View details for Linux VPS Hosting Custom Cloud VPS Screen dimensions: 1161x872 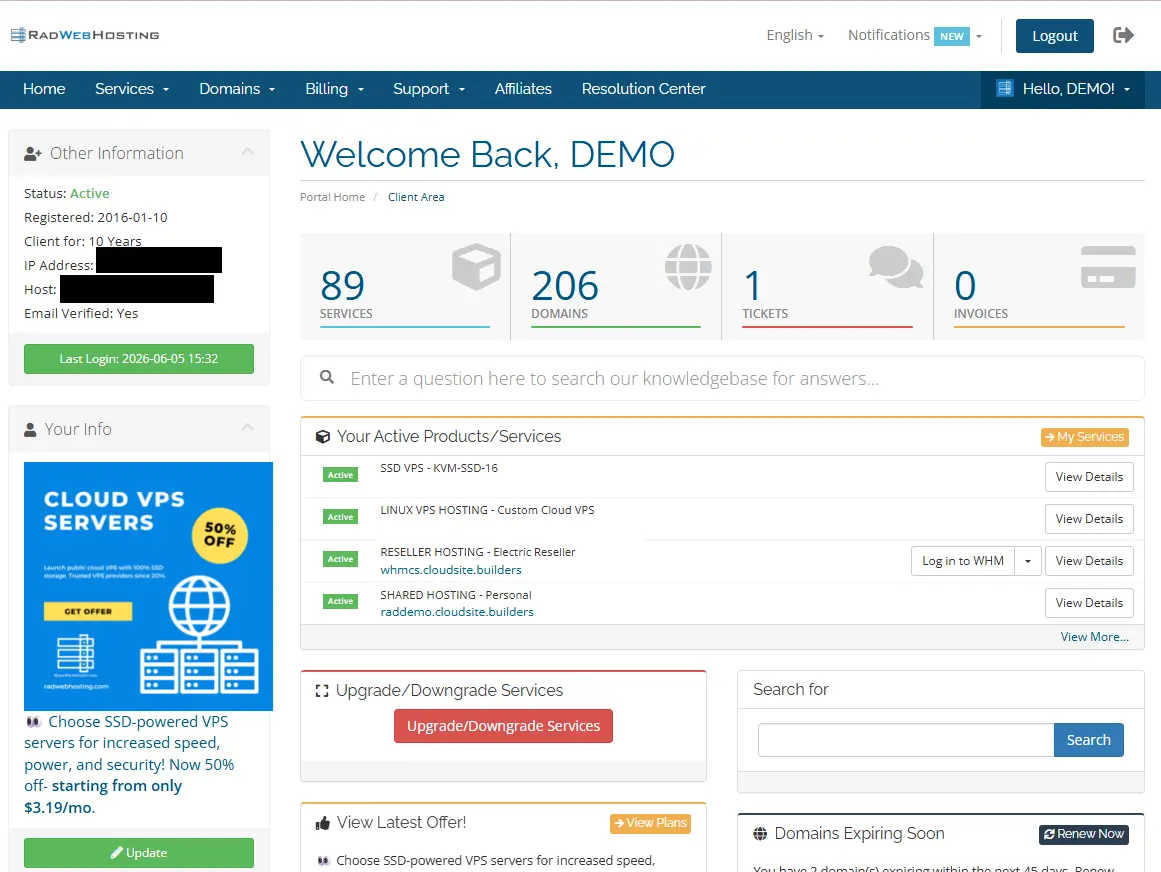1089,519
